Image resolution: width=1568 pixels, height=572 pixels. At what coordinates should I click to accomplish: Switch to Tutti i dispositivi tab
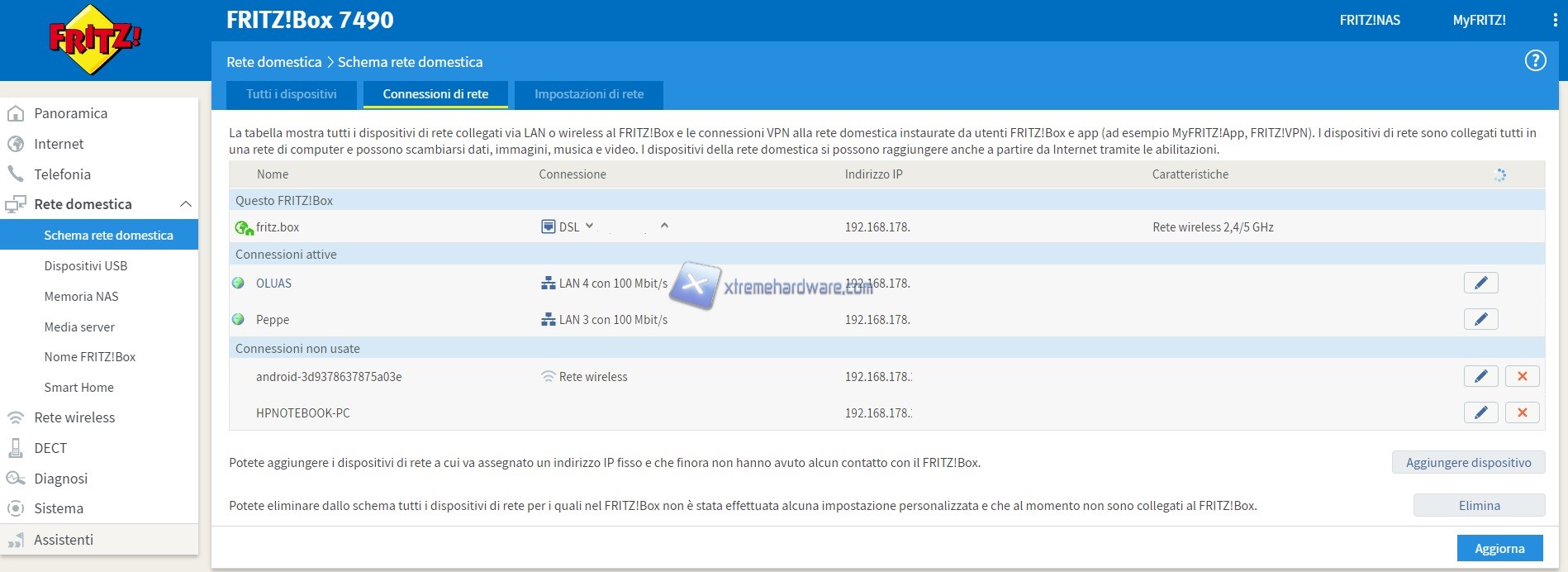tap(291, 94)
